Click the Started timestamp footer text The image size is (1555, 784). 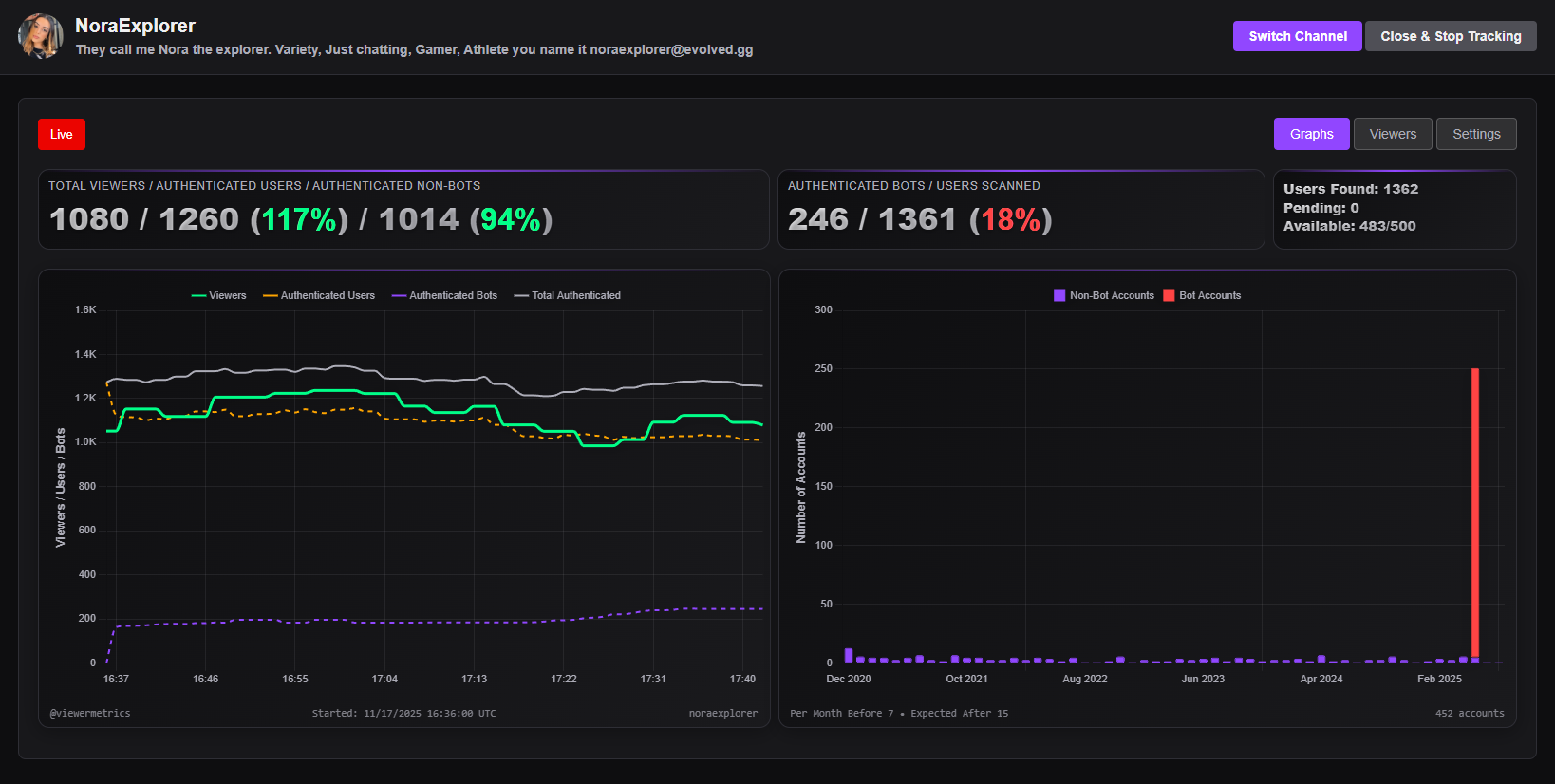point(403,713)
